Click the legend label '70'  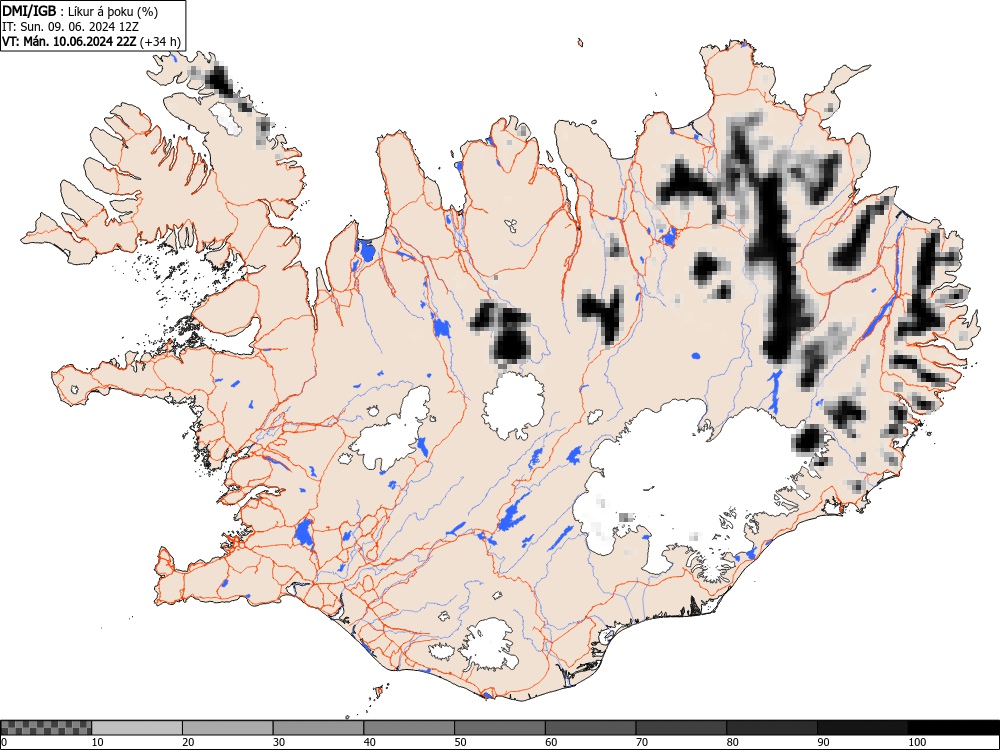[x=642, y=742]
